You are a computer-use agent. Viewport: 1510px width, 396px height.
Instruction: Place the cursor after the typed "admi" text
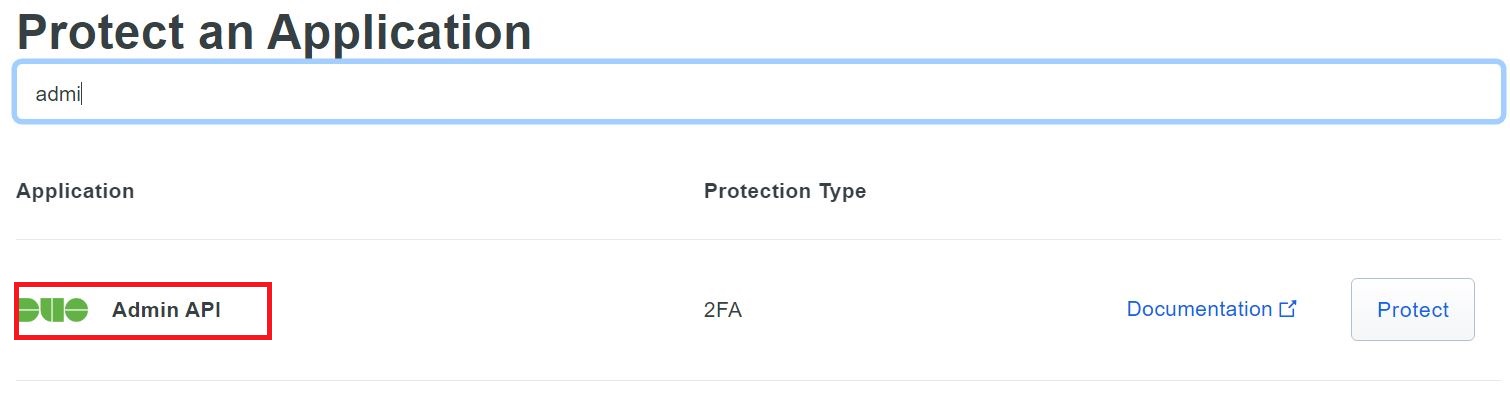(82, 94)
